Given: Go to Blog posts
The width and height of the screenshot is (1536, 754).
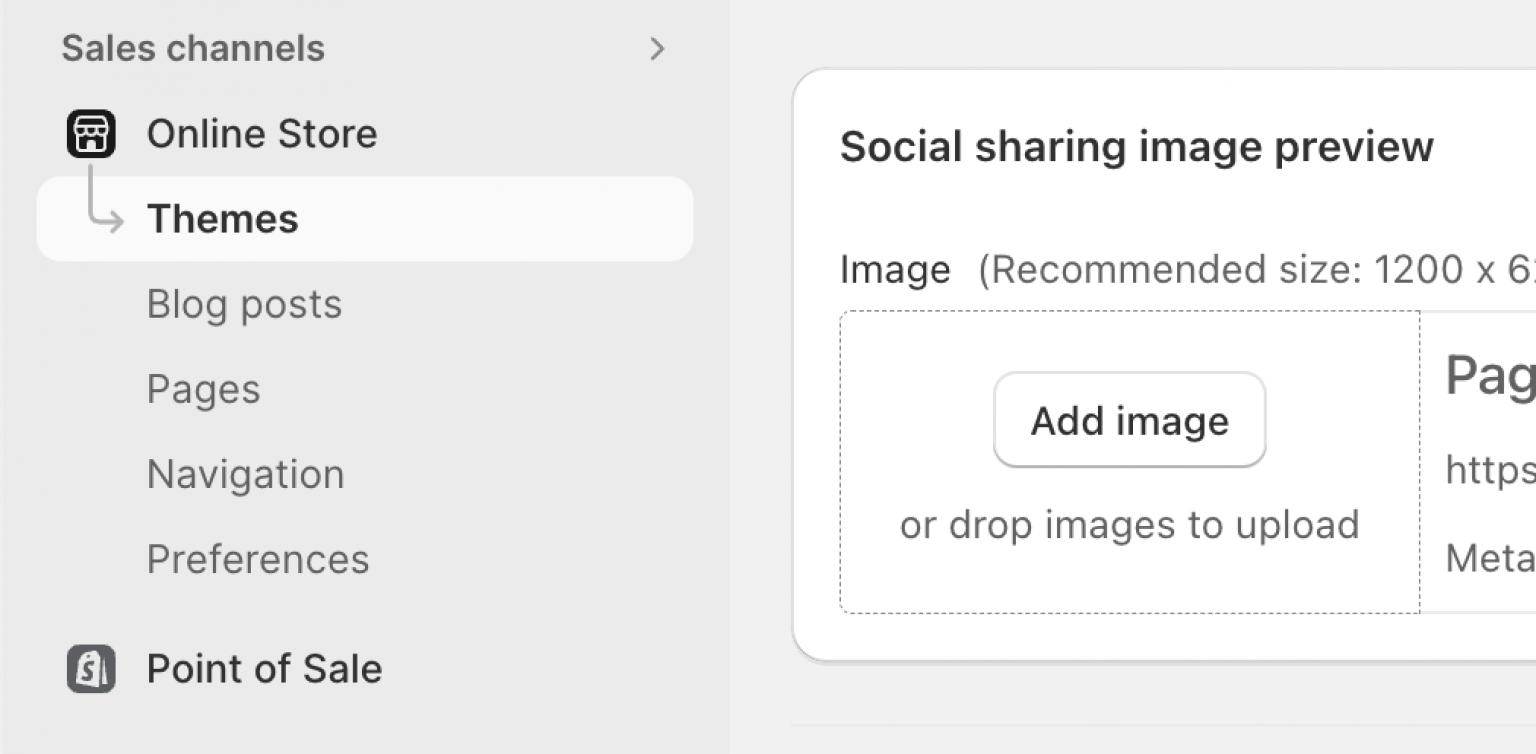Looking at the screenshot, I should (x=244, y=304).
